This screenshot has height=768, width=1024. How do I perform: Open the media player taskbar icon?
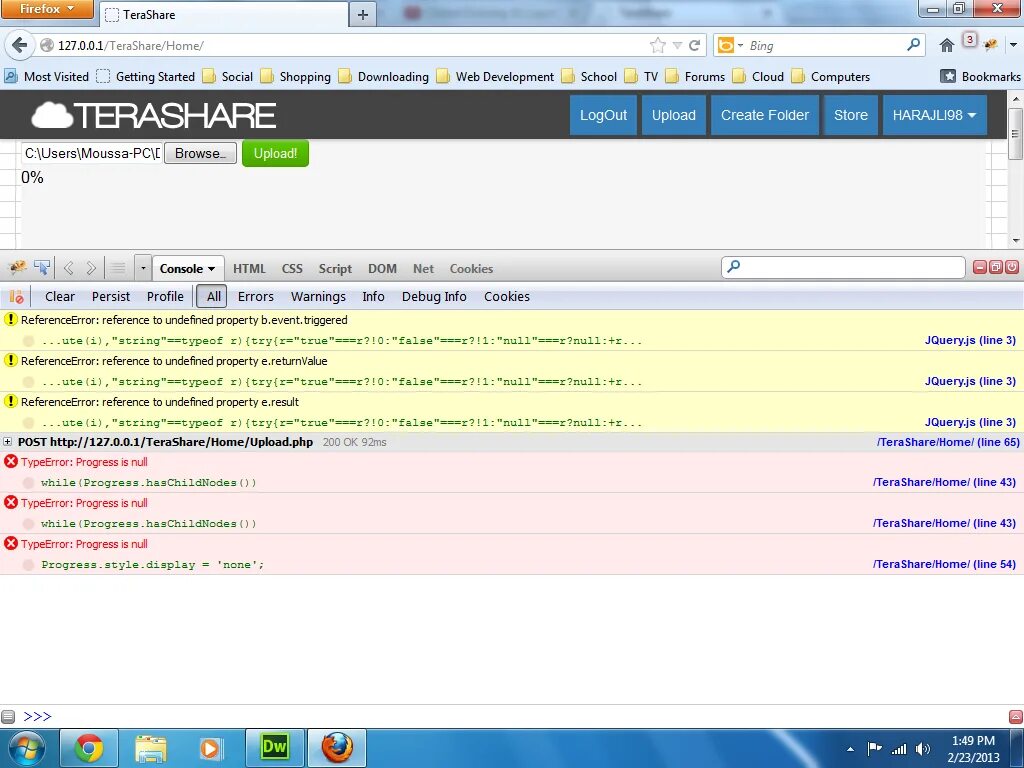(x=210, y=748)
